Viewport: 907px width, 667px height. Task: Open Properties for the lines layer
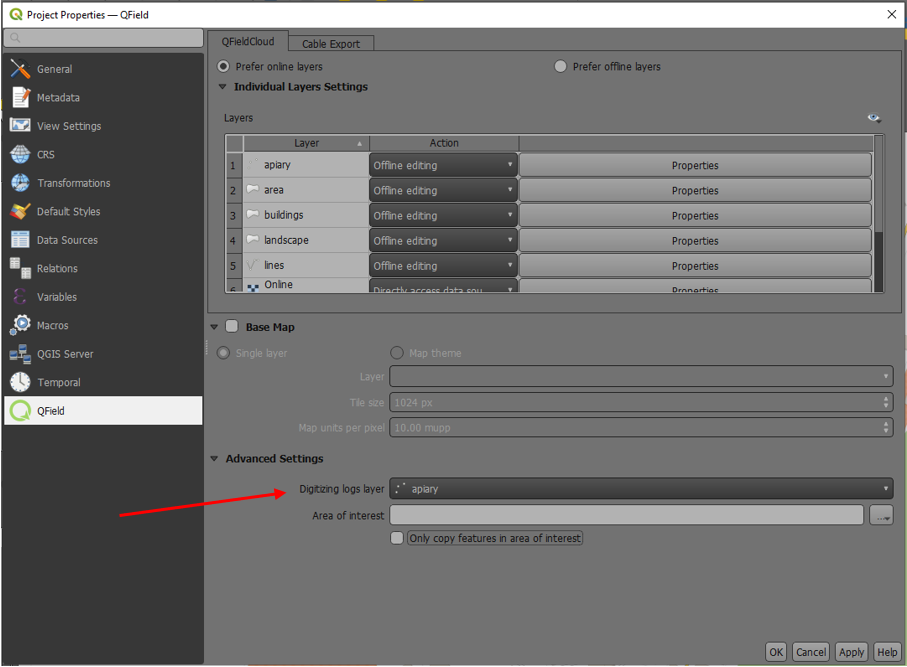click(695, 266)
